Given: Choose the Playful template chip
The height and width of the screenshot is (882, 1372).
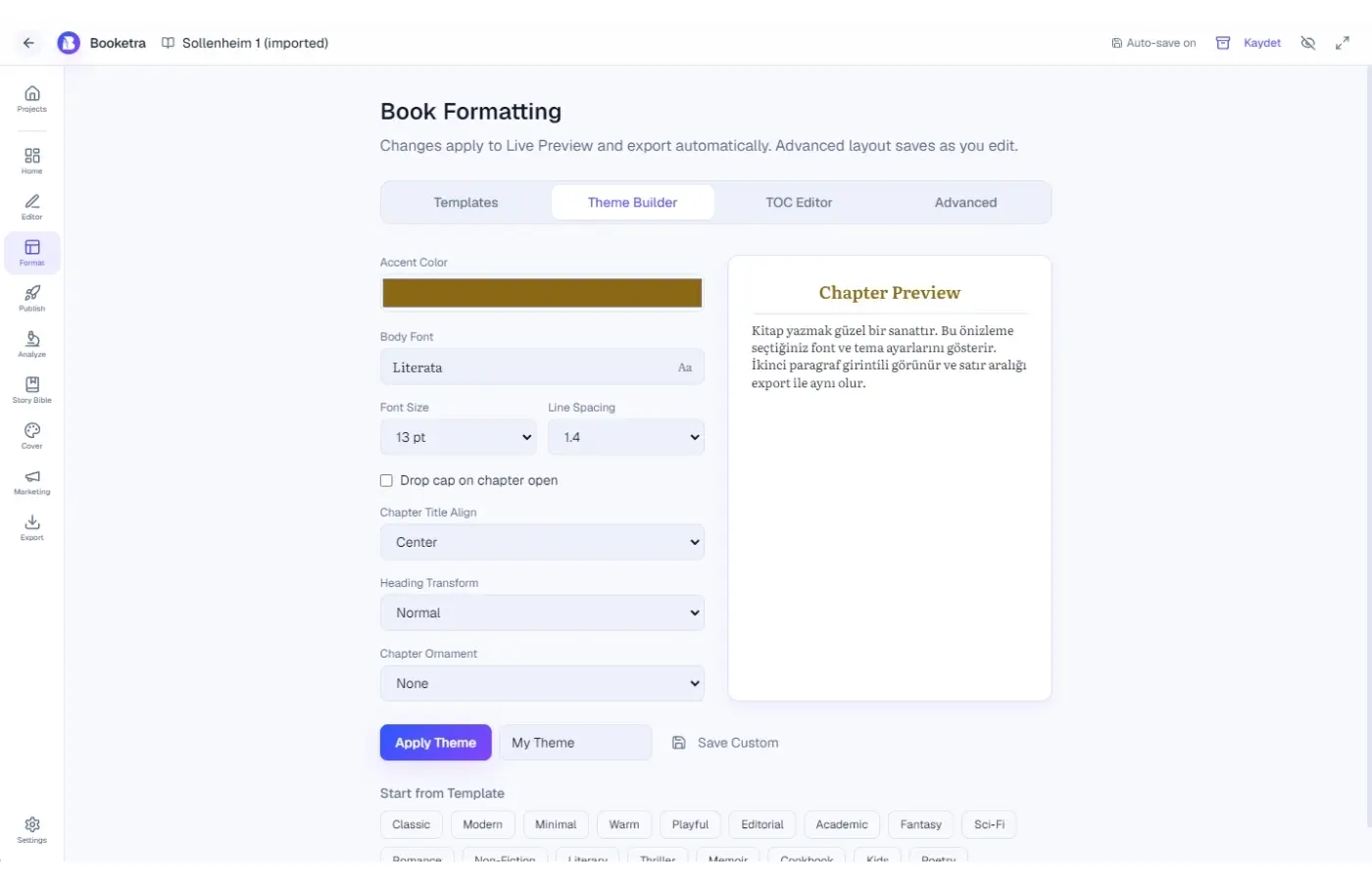Looking at the screenshot, I should [690, 824].
